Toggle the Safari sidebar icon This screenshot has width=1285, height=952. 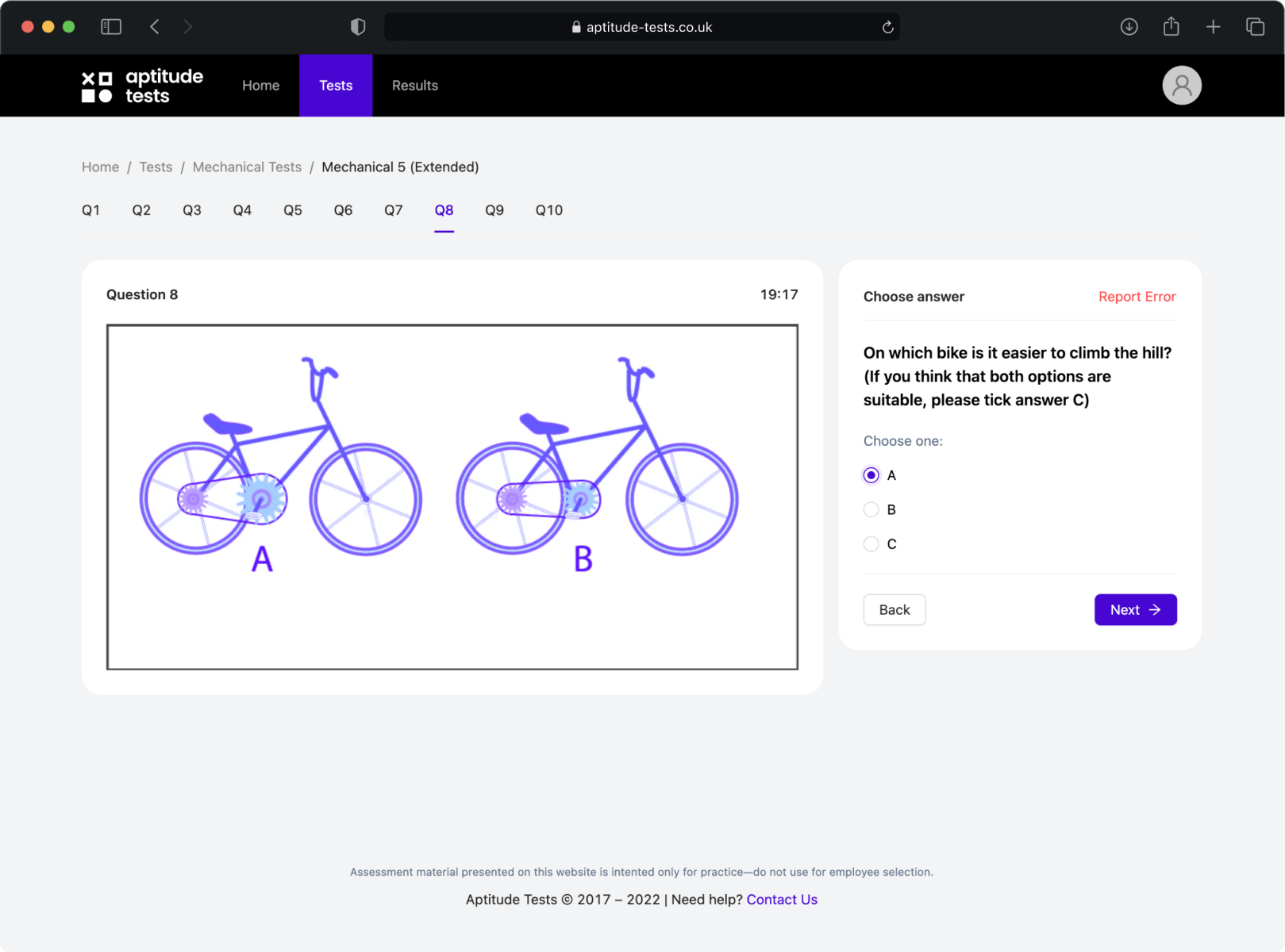(111, 27)
